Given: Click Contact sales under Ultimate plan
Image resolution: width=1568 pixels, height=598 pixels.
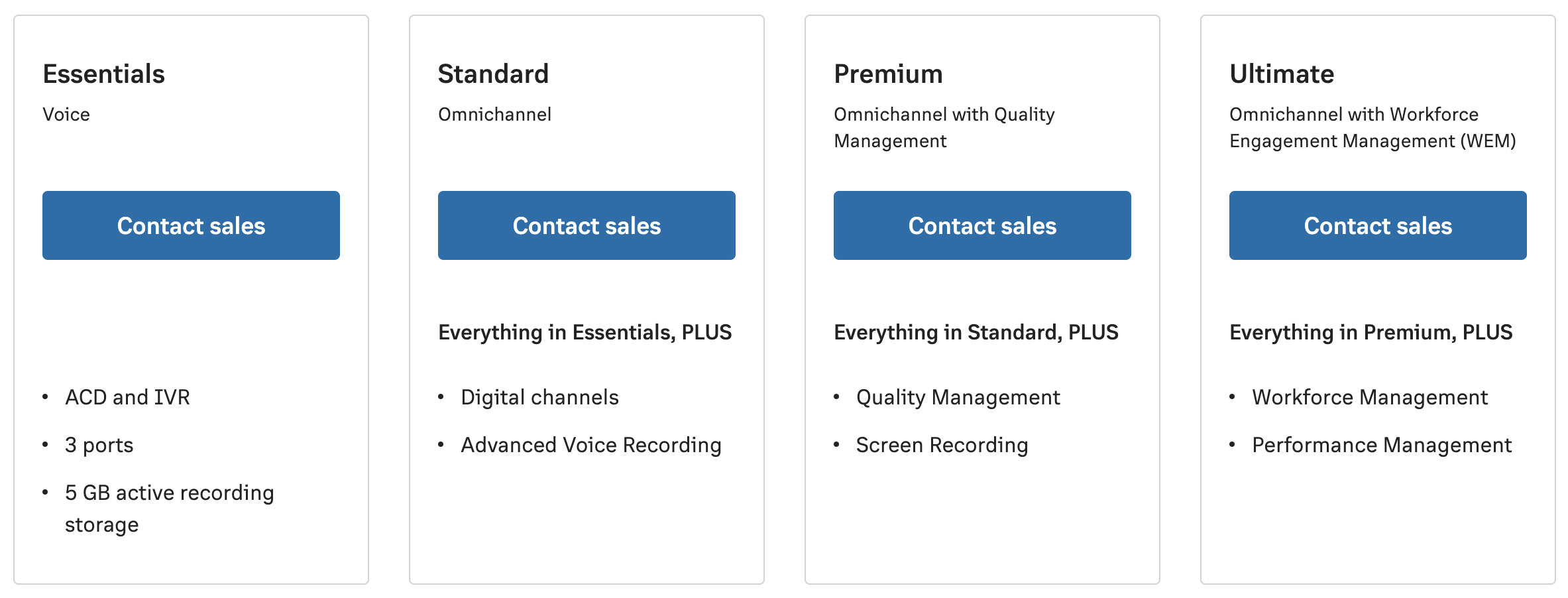Looking at the screenshot, I should click(x=1378, y=225).
